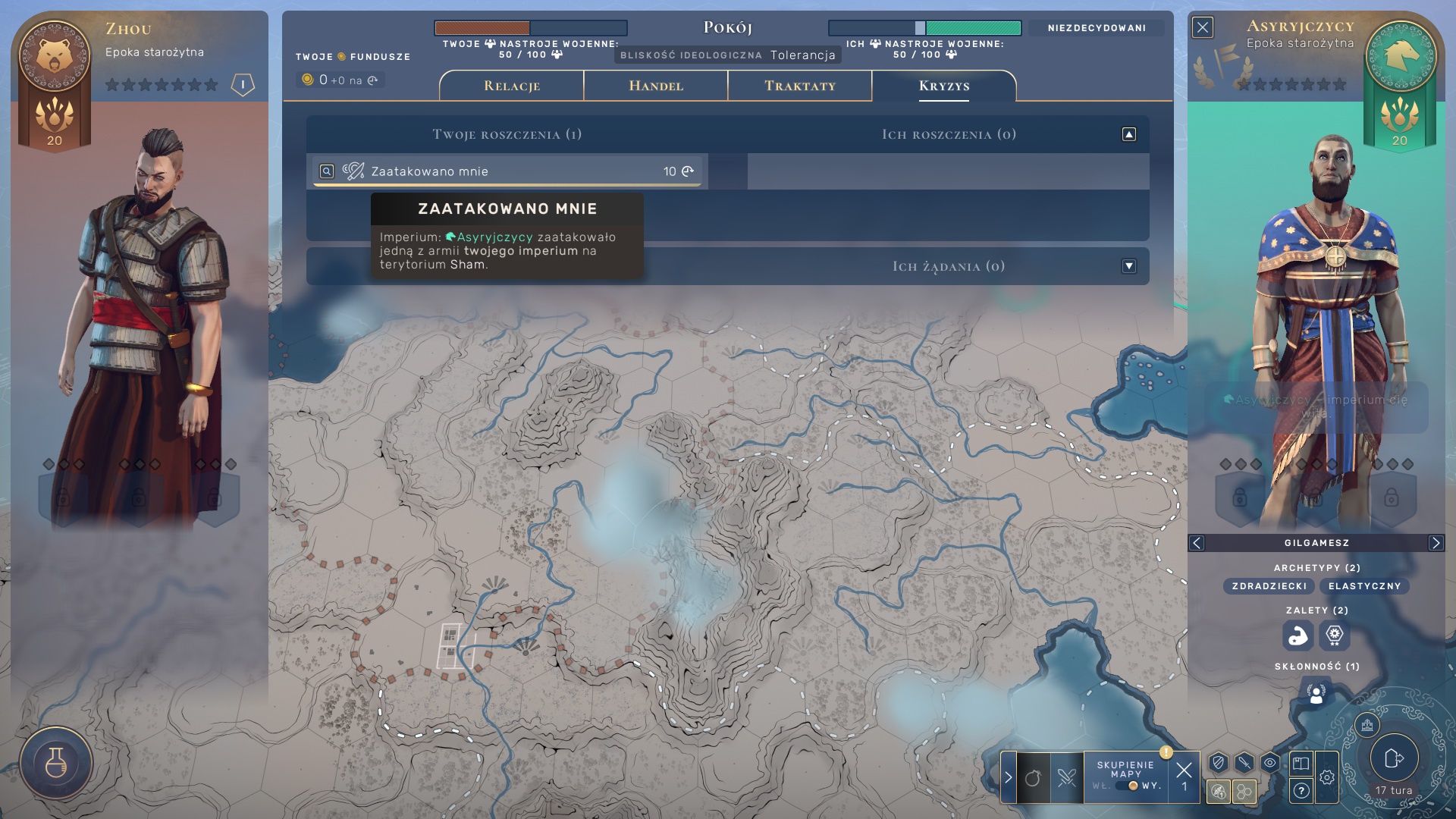
Task: Open the help question mark icon
Action: click(x=1301, y=791)
